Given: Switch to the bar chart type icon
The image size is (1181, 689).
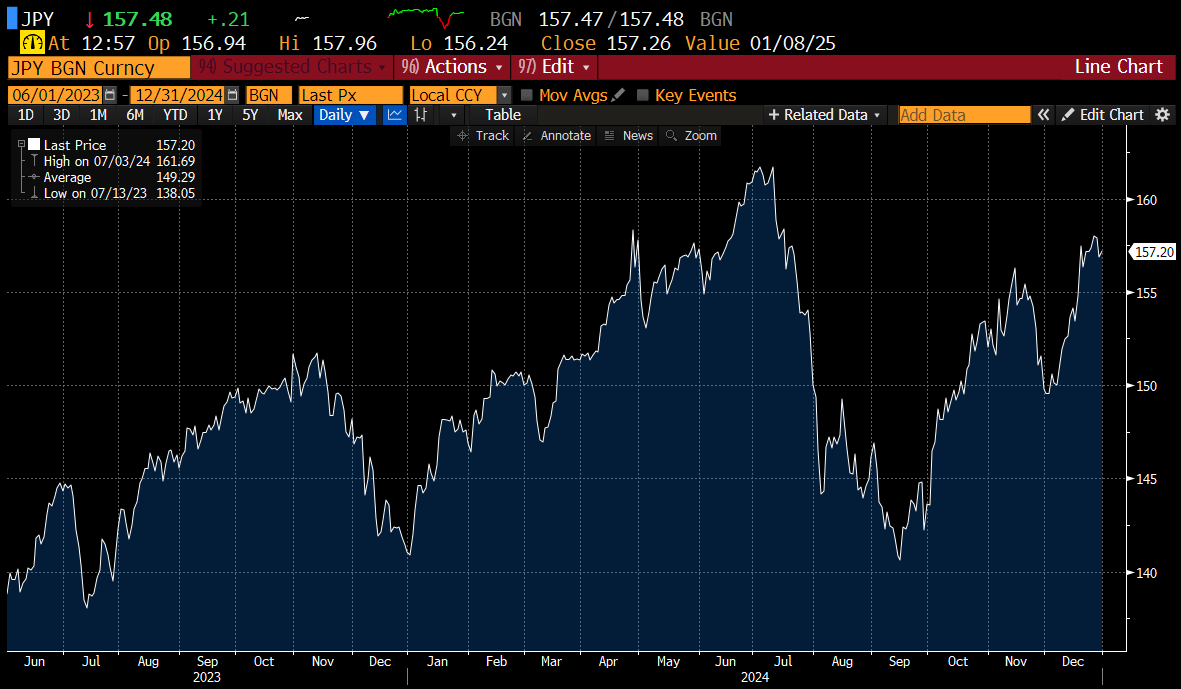Looking at the screenshot, I should pyautogui.click(x=421, y=115).
